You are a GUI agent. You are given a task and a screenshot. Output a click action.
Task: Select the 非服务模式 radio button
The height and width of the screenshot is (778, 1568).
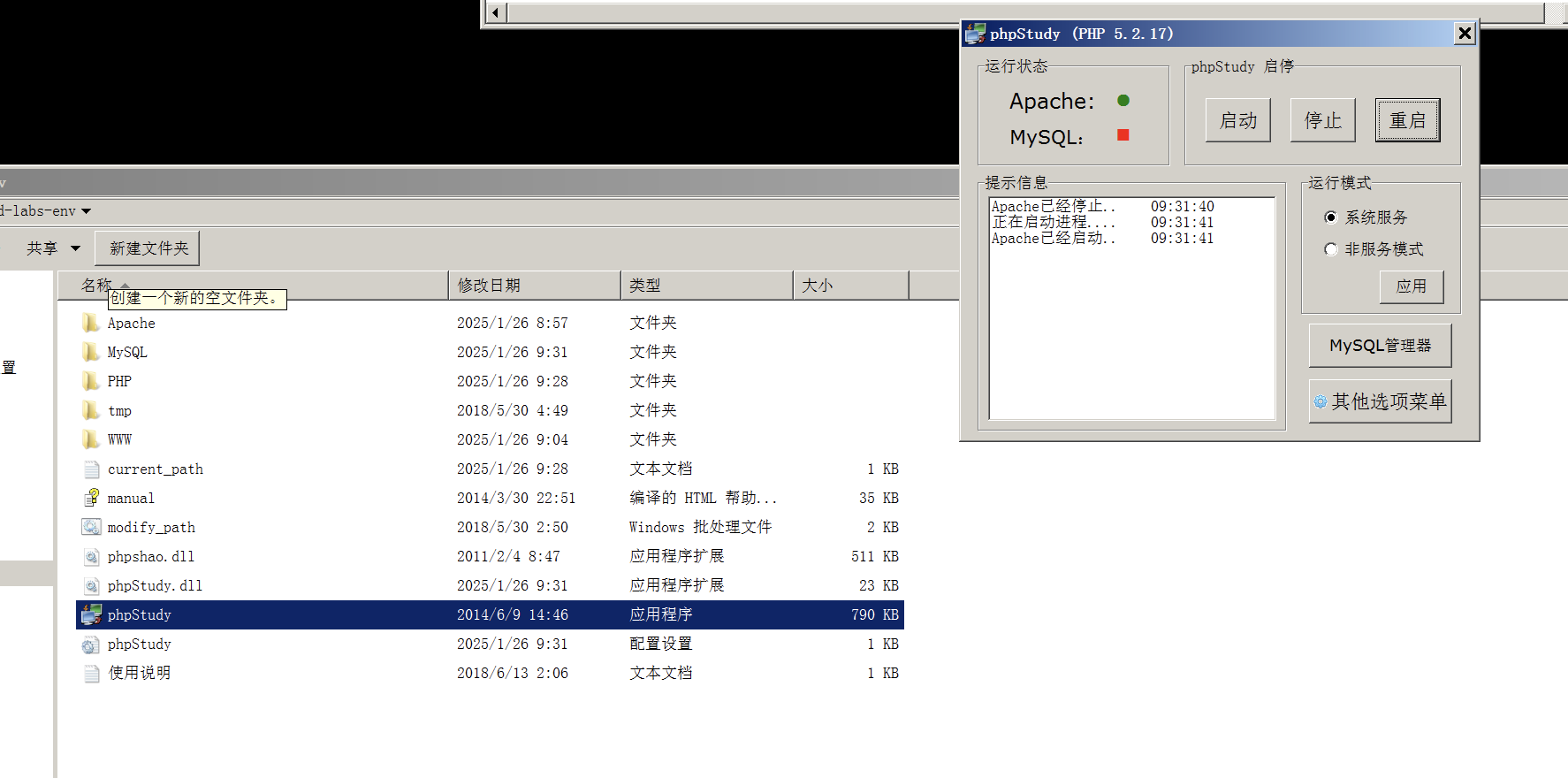[1331, 249]
